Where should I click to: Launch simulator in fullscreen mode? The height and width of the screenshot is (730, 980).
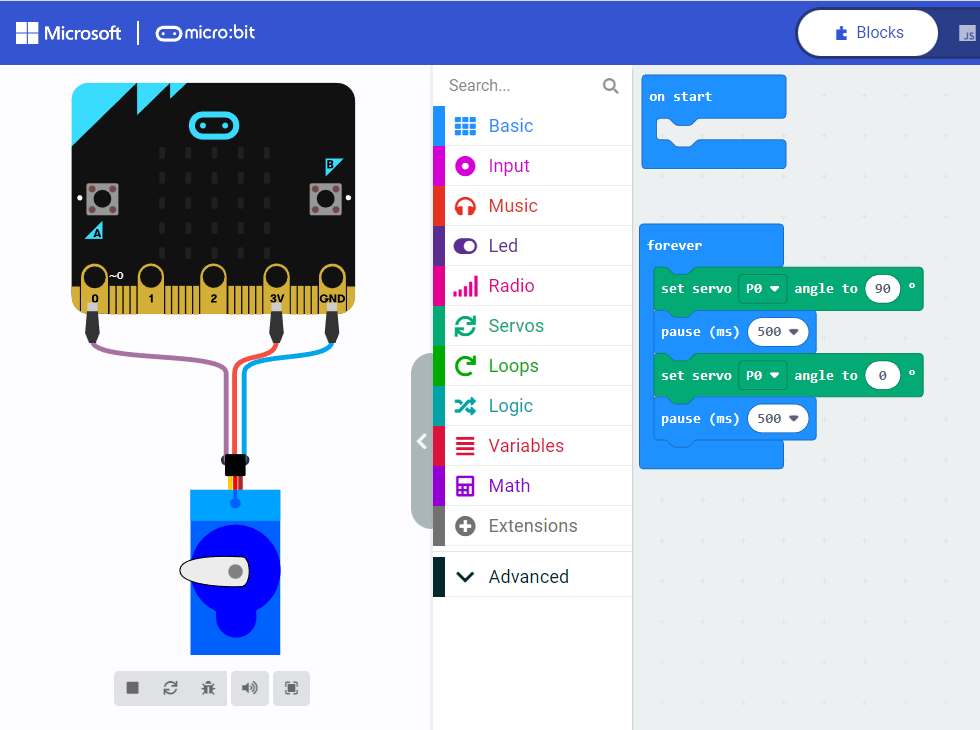tap(291, 688)
